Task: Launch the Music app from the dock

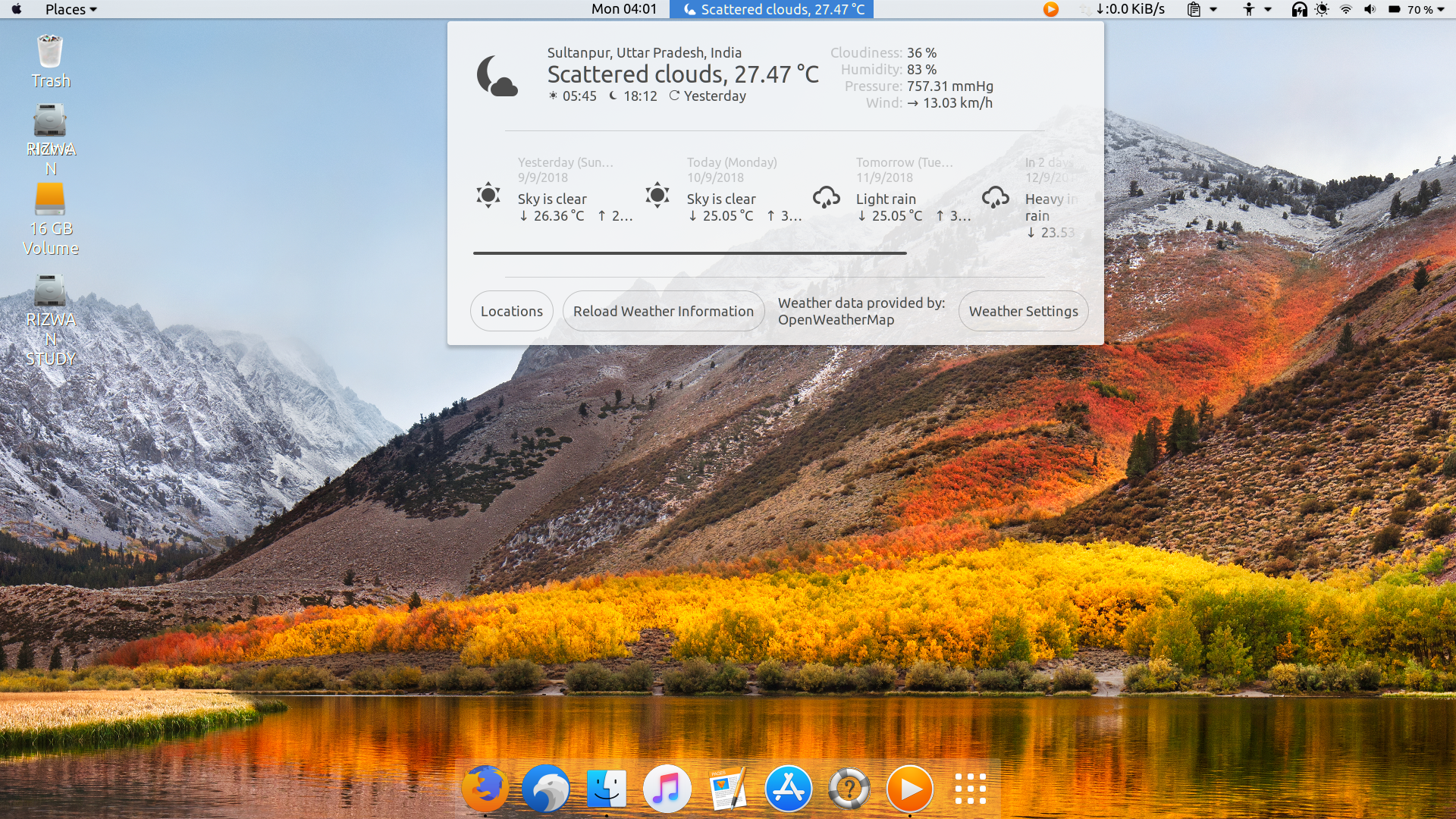Action: pyautogui.click(x=667, y=789)
